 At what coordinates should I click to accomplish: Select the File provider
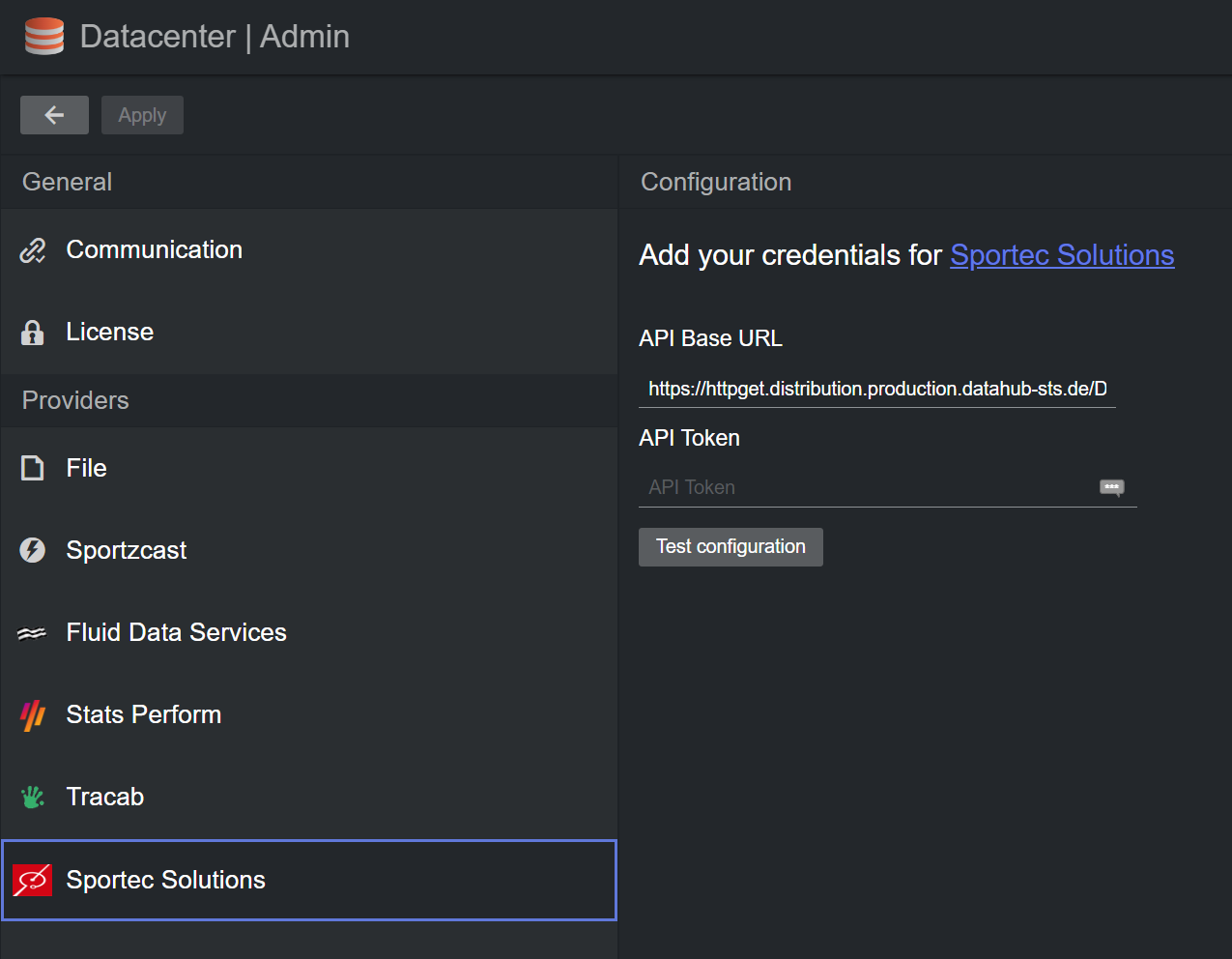click(309, 469)
